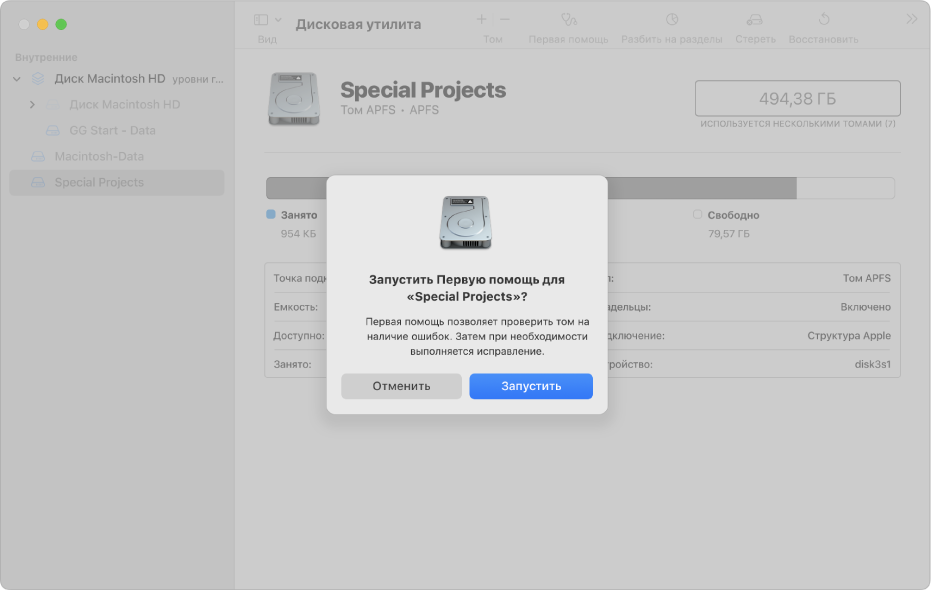
Task: Select Диск Macintosh HD container in sidebar
Action: 117,78
